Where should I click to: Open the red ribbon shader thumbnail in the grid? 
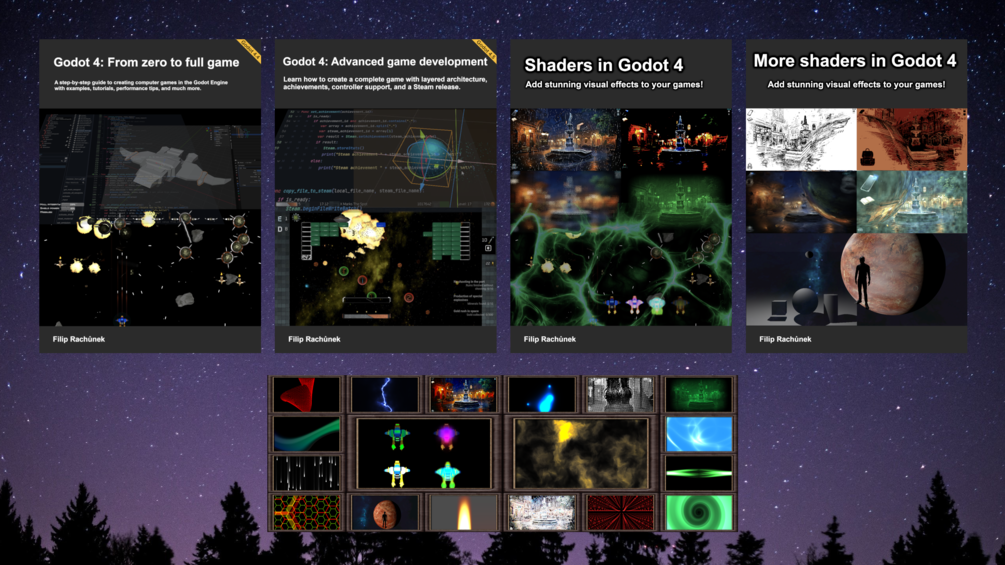[x=306, y=394]
